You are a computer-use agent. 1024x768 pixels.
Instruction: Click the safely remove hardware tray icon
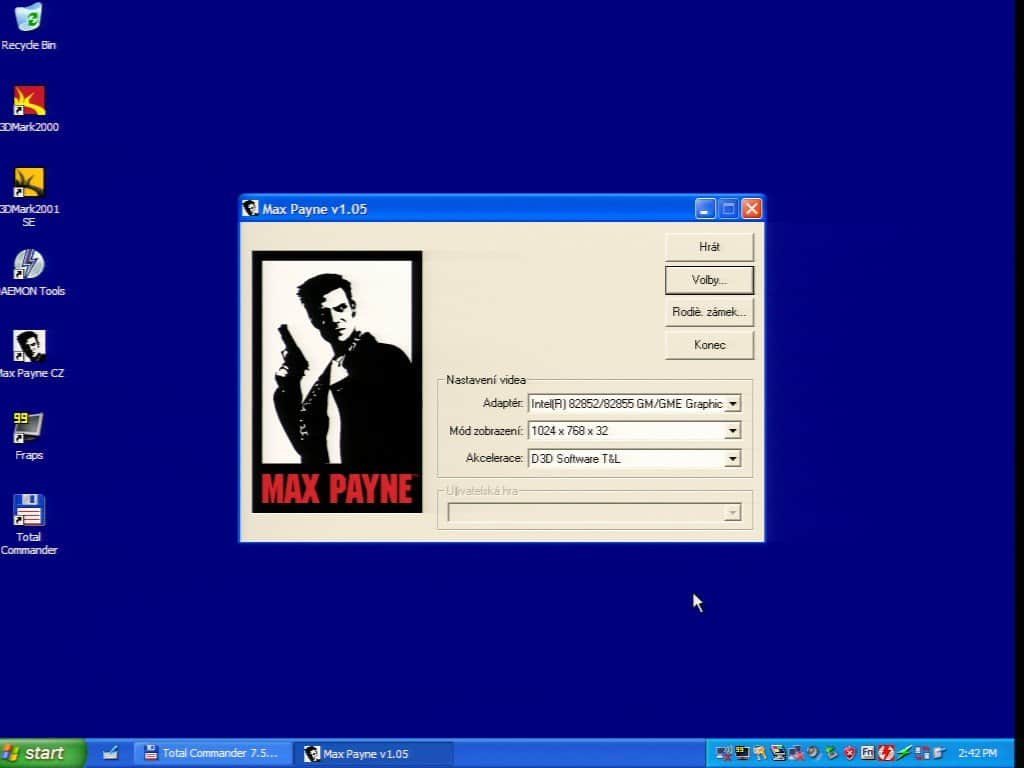pyautogui.click(x=831, y=753)
